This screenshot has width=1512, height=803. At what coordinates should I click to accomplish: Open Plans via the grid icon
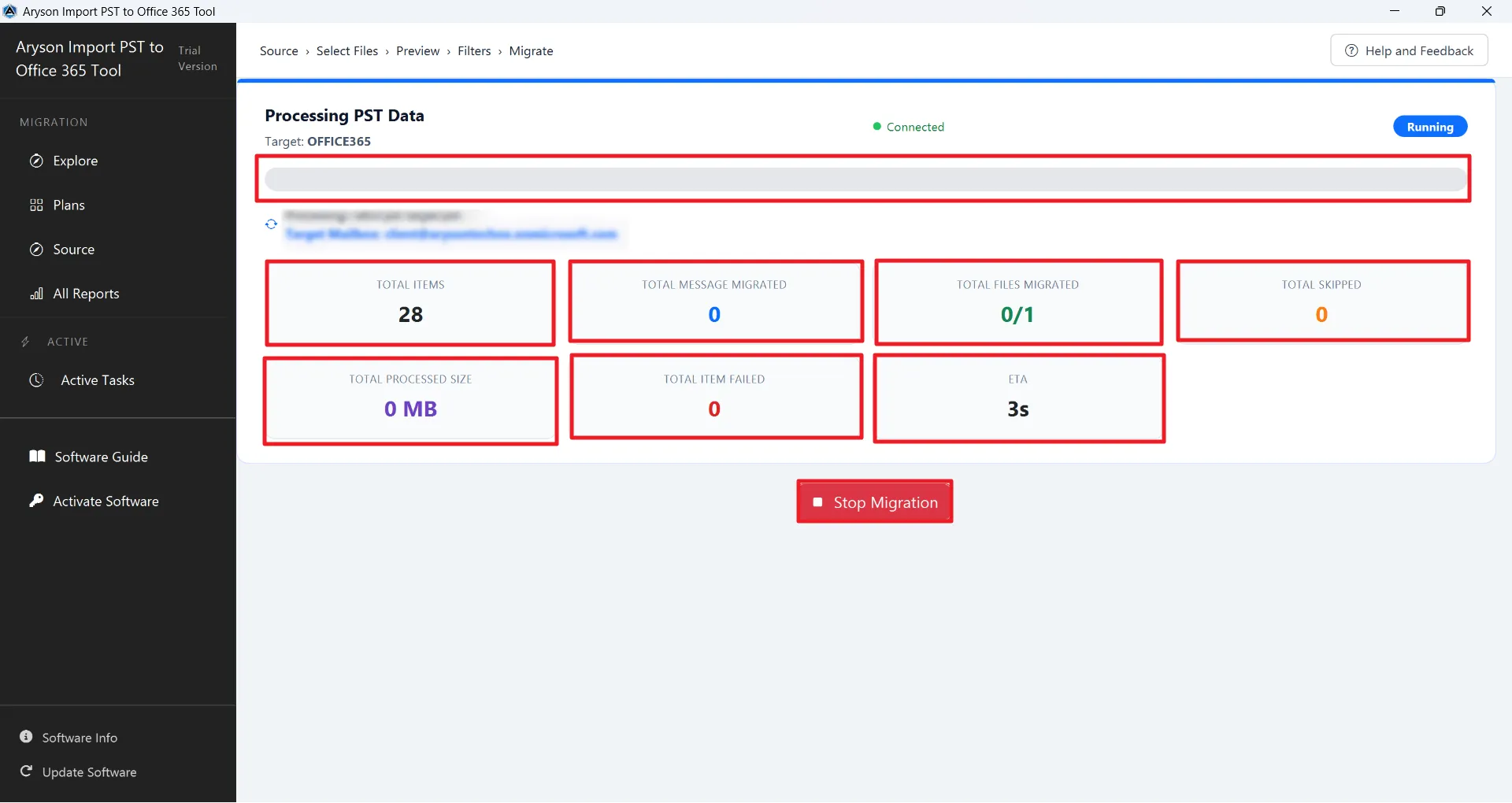tap(36, 205)
